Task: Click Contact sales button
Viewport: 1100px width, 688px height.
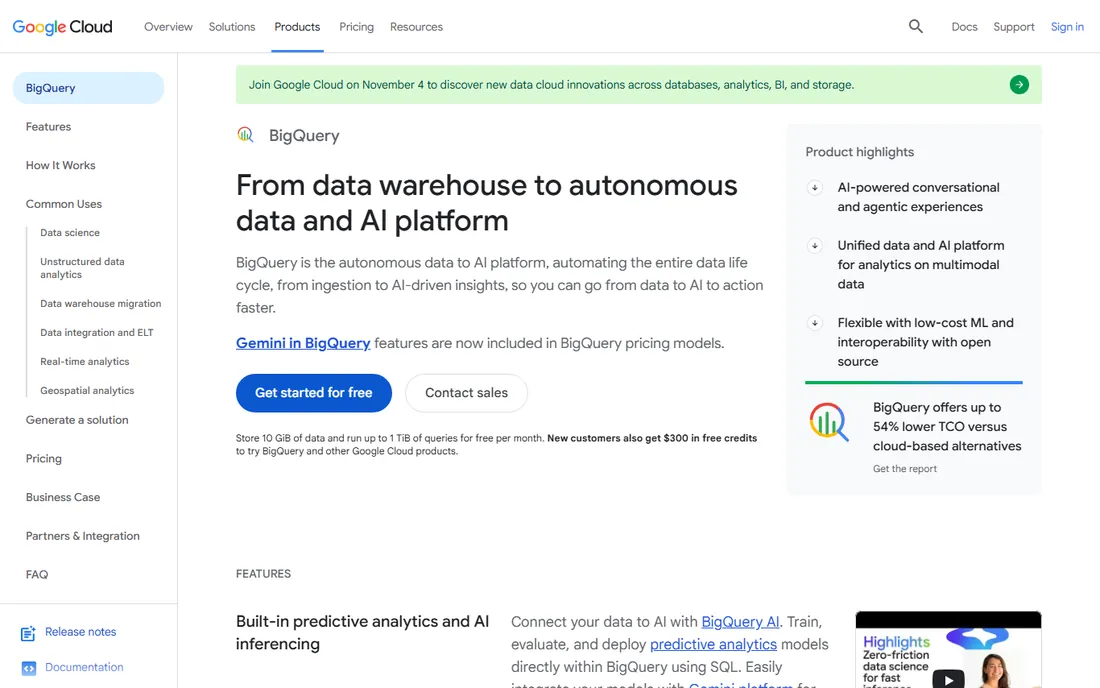Action: click(467, 393)
